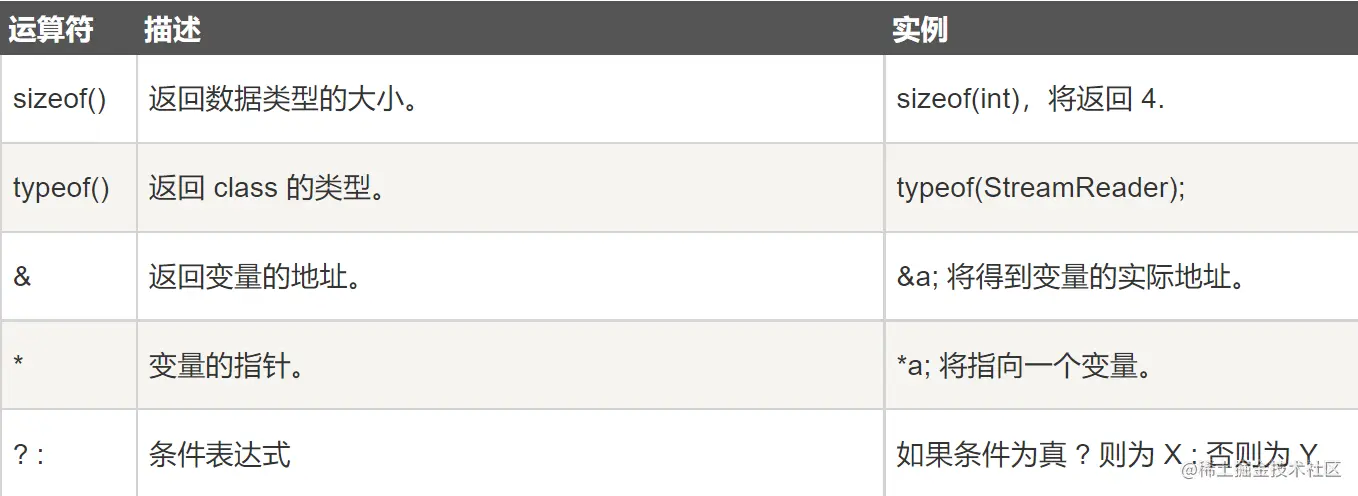Click the word class in typeof description

(245, 188)
